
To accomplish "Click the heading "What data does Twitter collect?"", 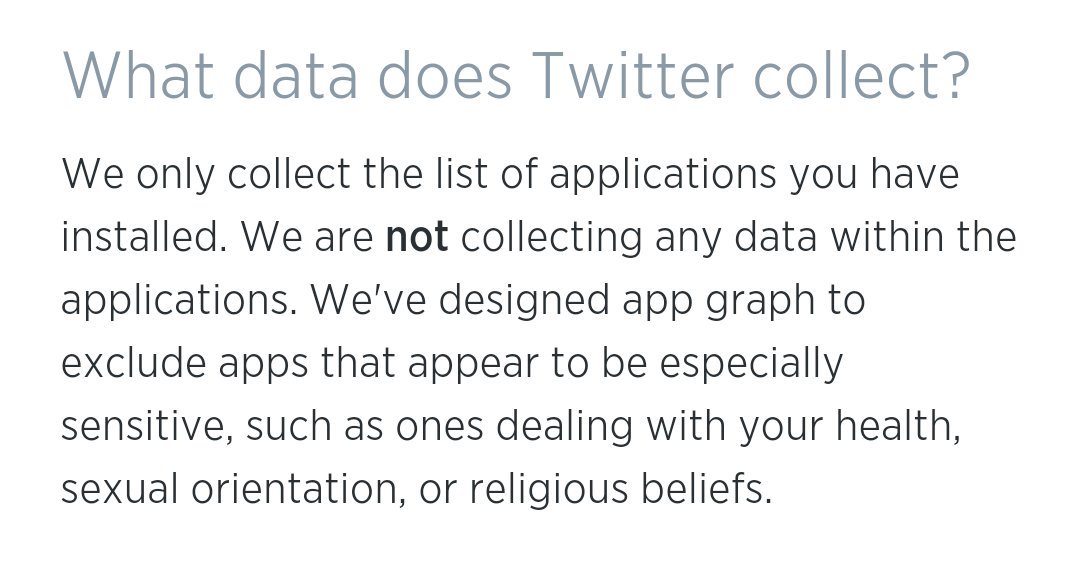I will click(x=516, y=75).
